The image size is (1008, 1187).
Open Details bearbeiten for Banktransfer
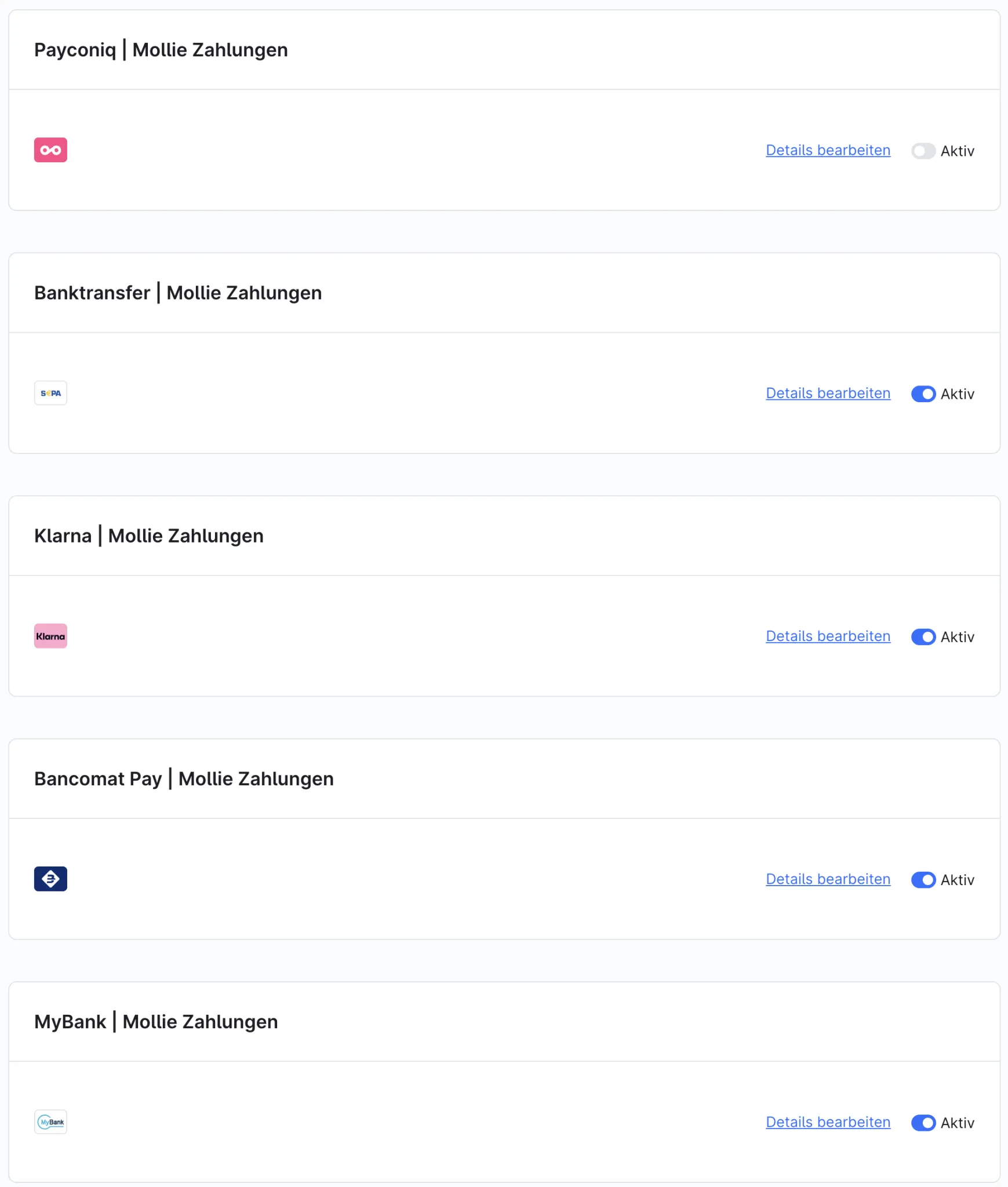(828, 393)
